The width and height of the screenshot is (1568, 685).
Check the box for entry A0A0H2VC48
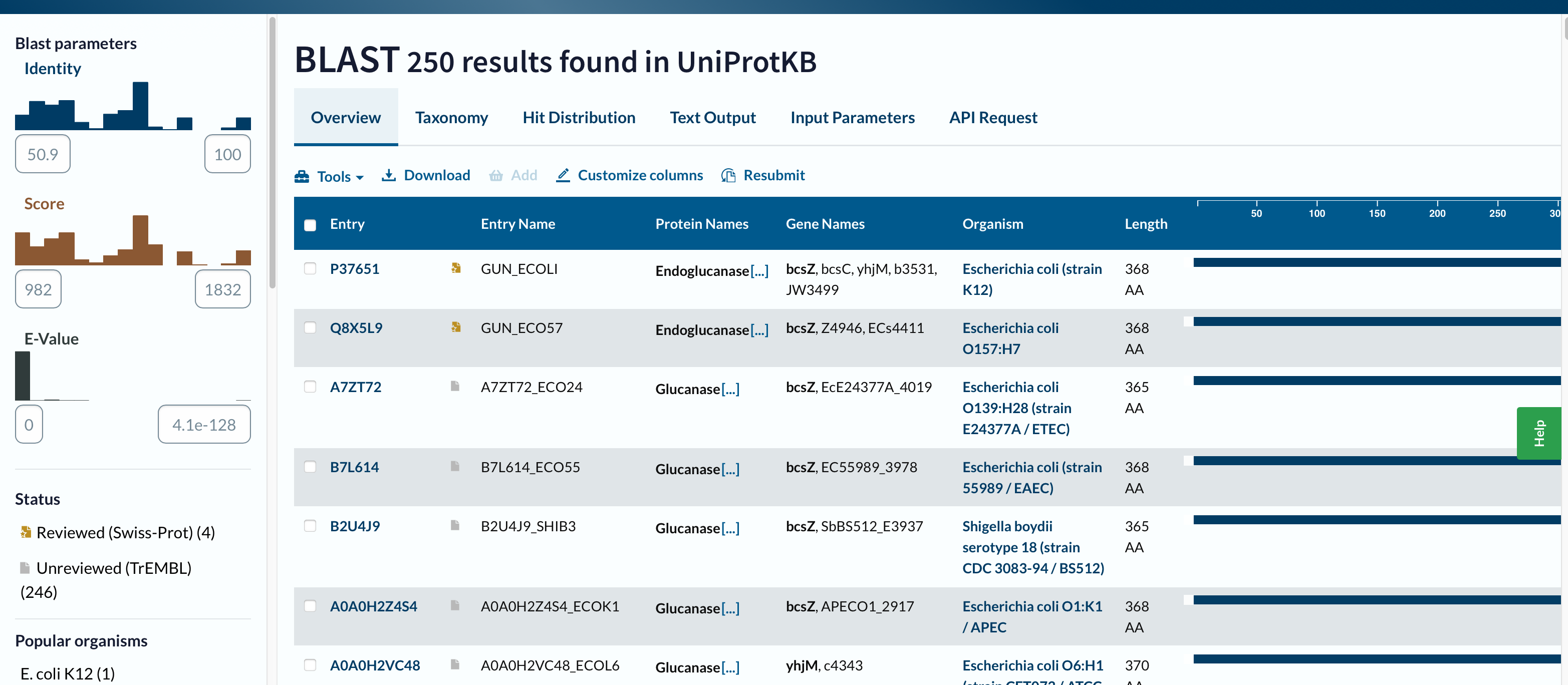coord(310,665)
